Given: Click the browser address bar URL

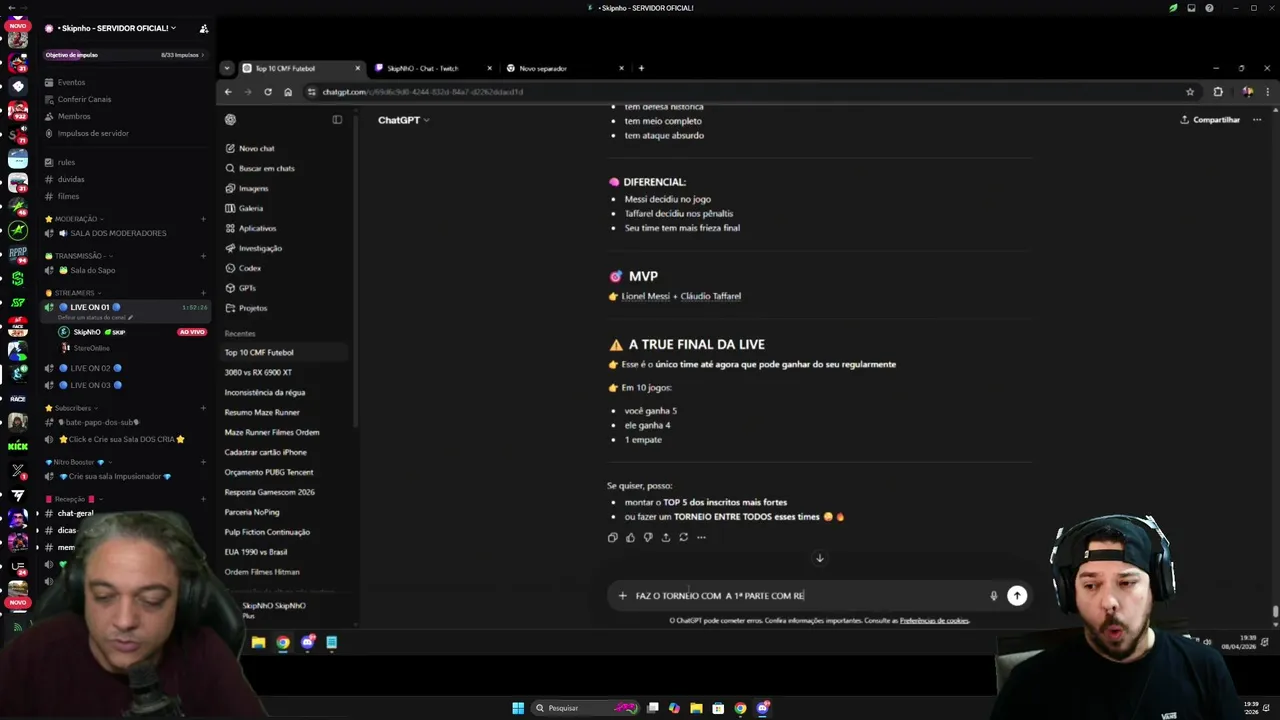Looking at the screenshot, I should point(422,92).
